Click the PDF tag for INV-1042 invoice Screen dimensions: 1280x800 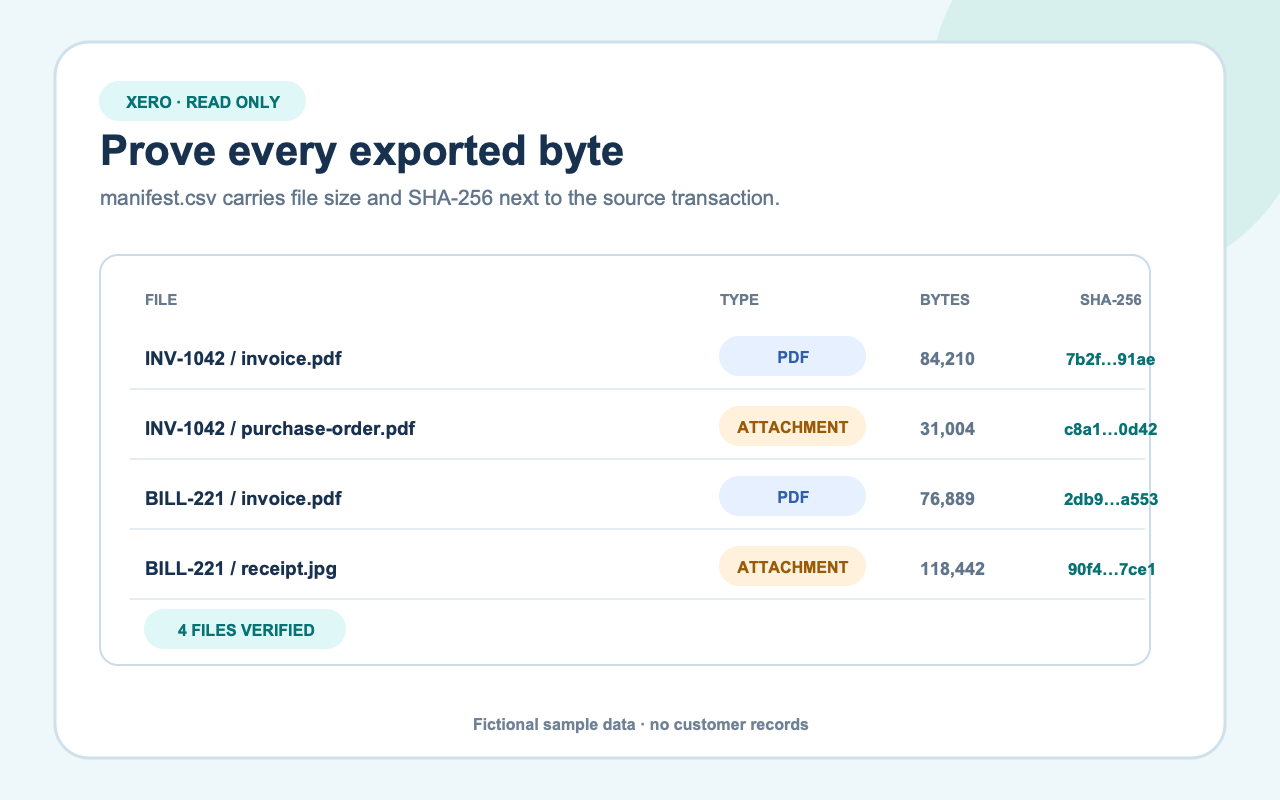click(792, 356)
